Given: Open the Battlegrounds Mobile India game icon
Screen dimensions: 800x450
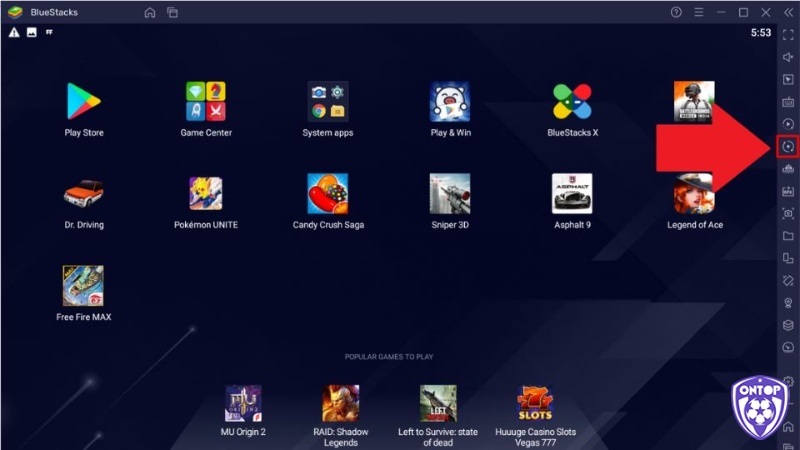Looking at the screenshot, I should click(x=694, y=102).
